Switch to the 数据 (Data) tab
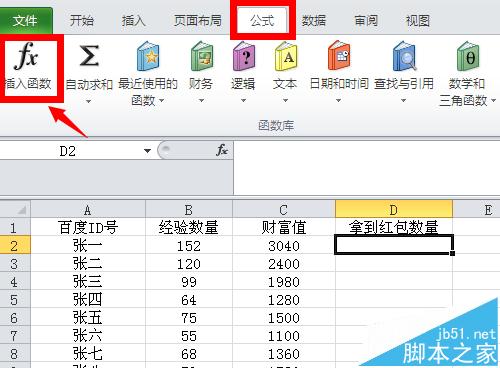 (314, 21)
